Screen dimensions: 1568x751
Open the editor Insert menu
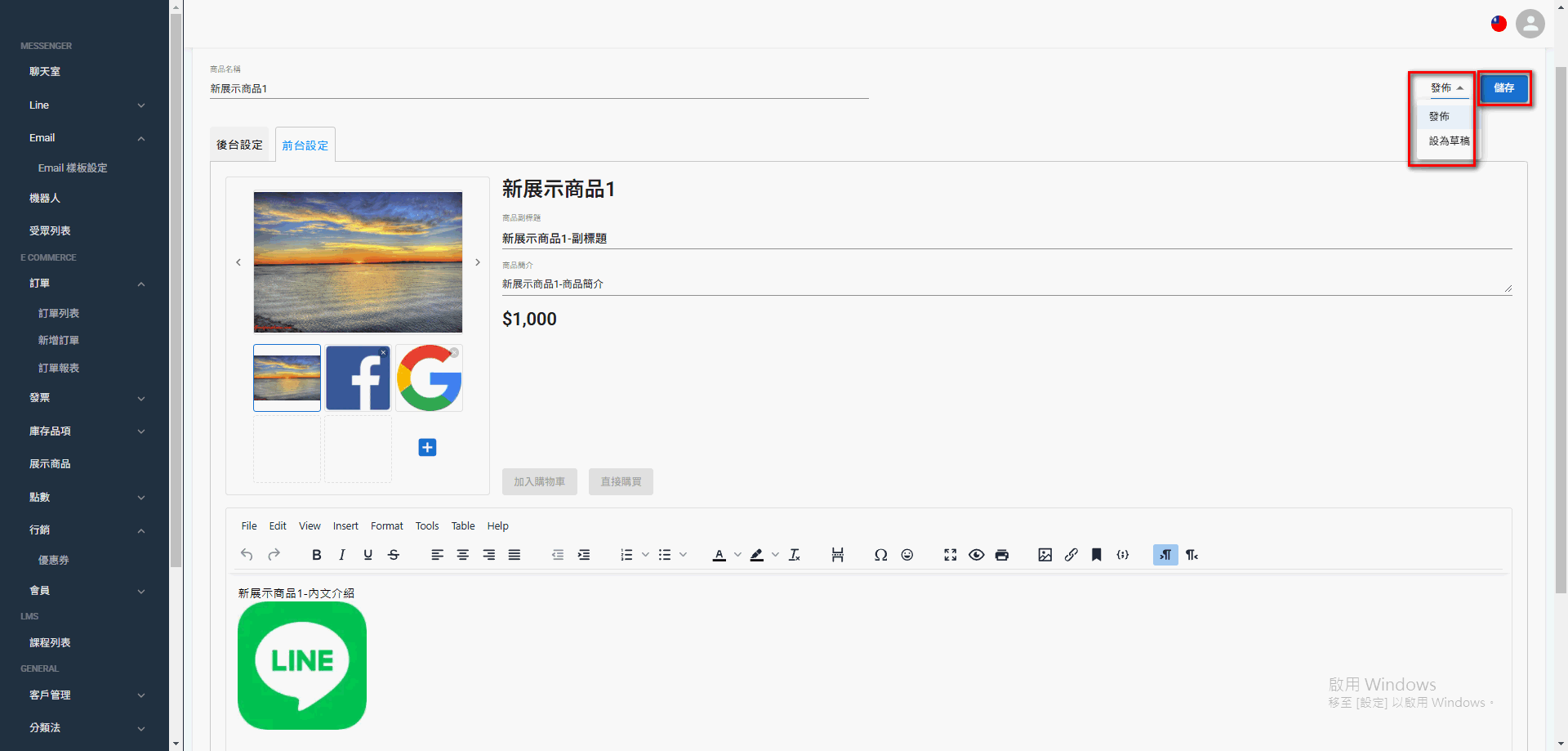345,526
